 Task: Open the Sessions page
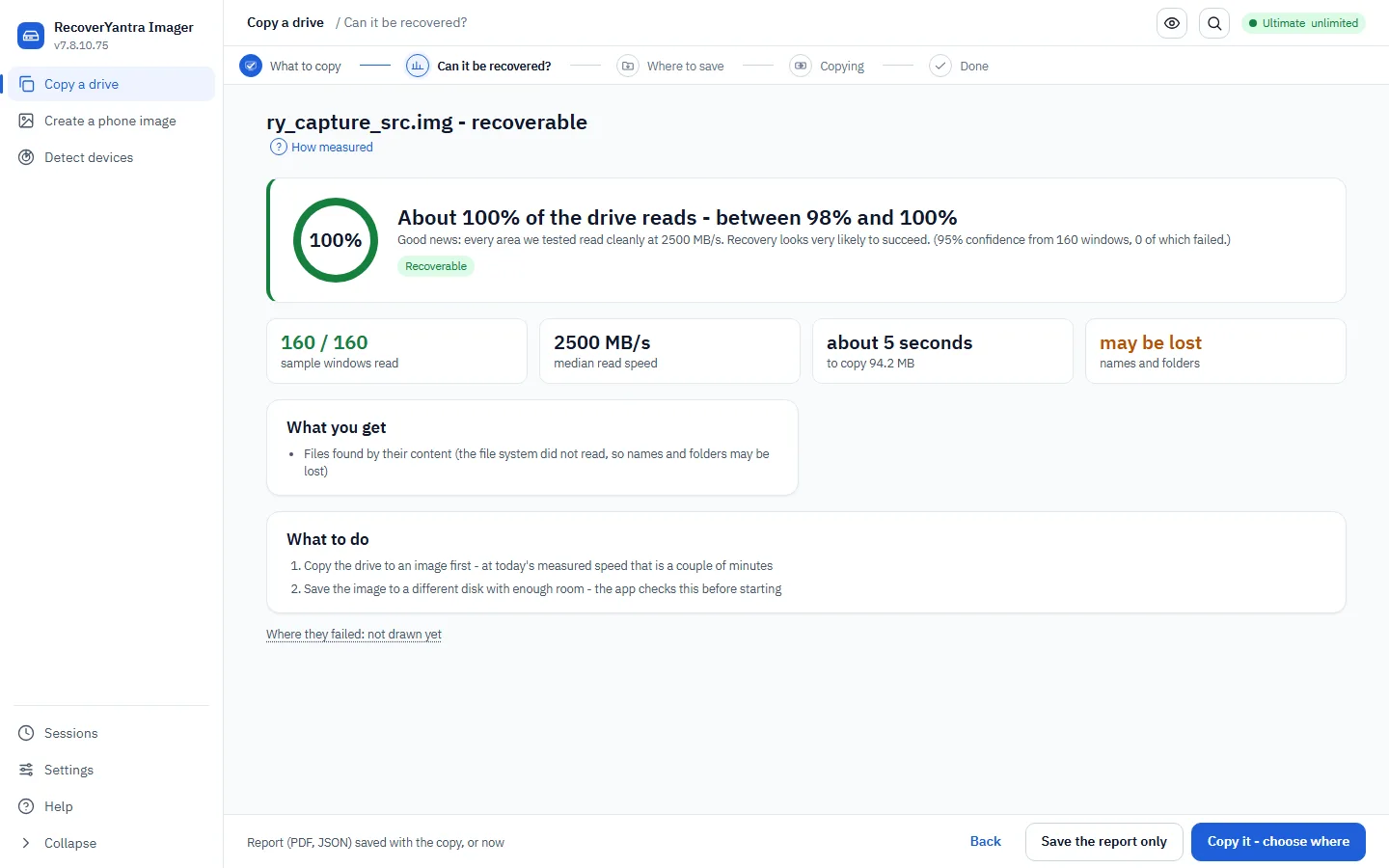[x=112, y=733]
